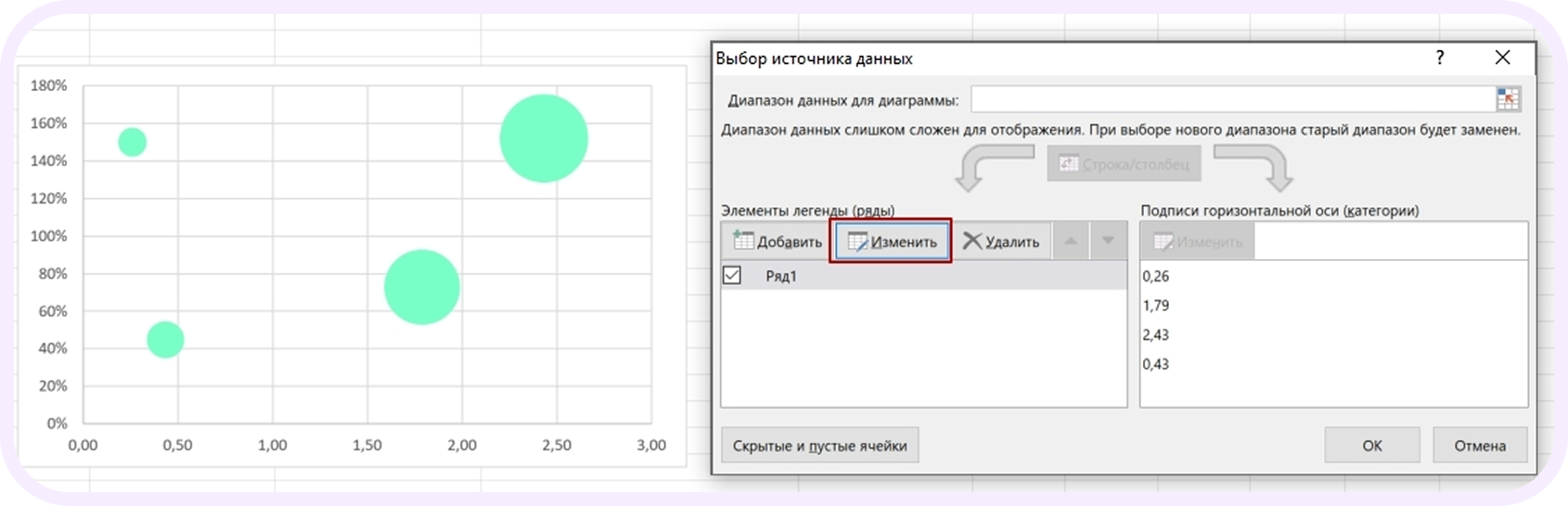Screen dimensions: 1568x506
Task: Click the 180% vertical axis label
Action: pyautogui.click(x=49, y=85)
